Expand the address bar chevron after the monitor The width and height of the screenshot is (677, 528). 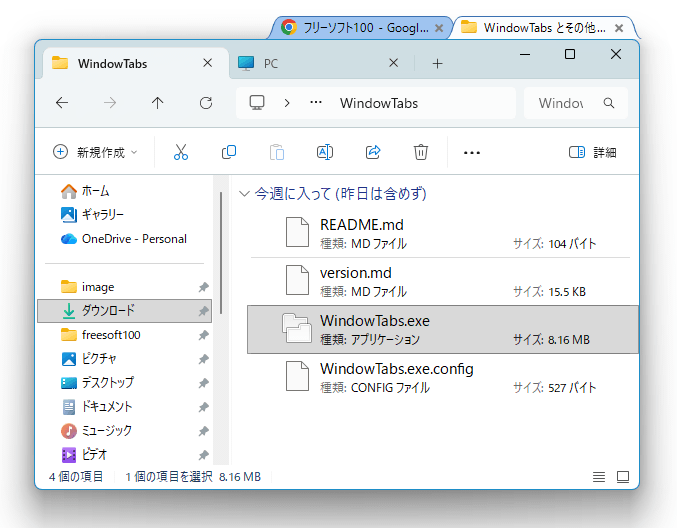click(x=287, y=103)
